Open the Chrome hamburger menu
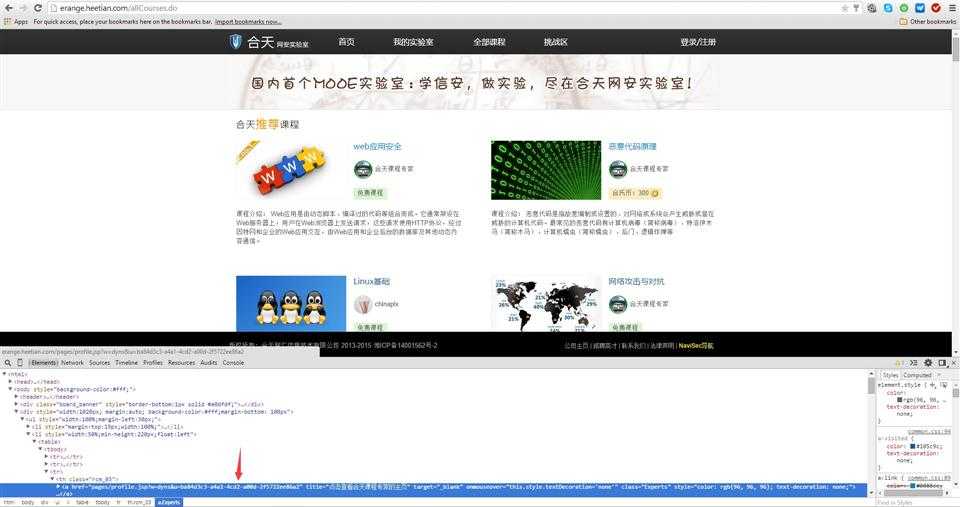Screen dimensions: 960x507 (952, 8)
